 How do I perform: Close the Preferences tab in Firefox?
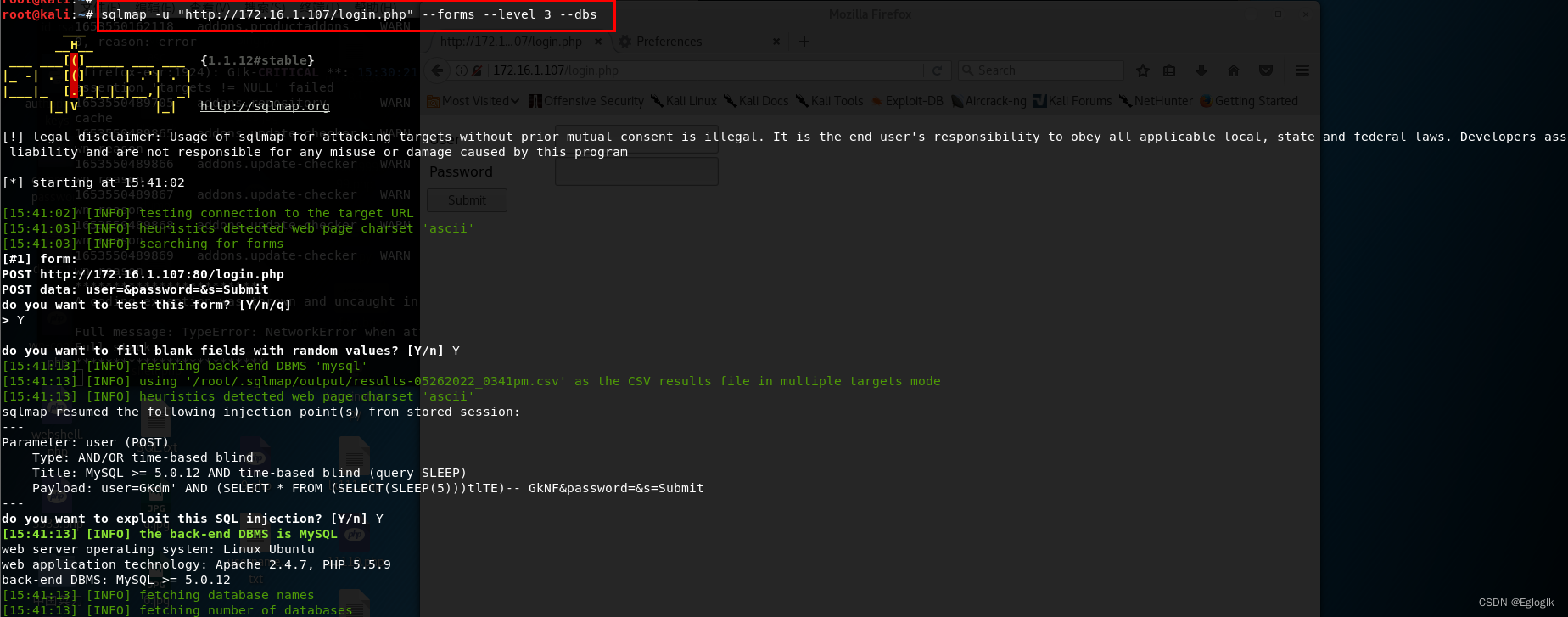pyautogui.click(x=776, y=42)
